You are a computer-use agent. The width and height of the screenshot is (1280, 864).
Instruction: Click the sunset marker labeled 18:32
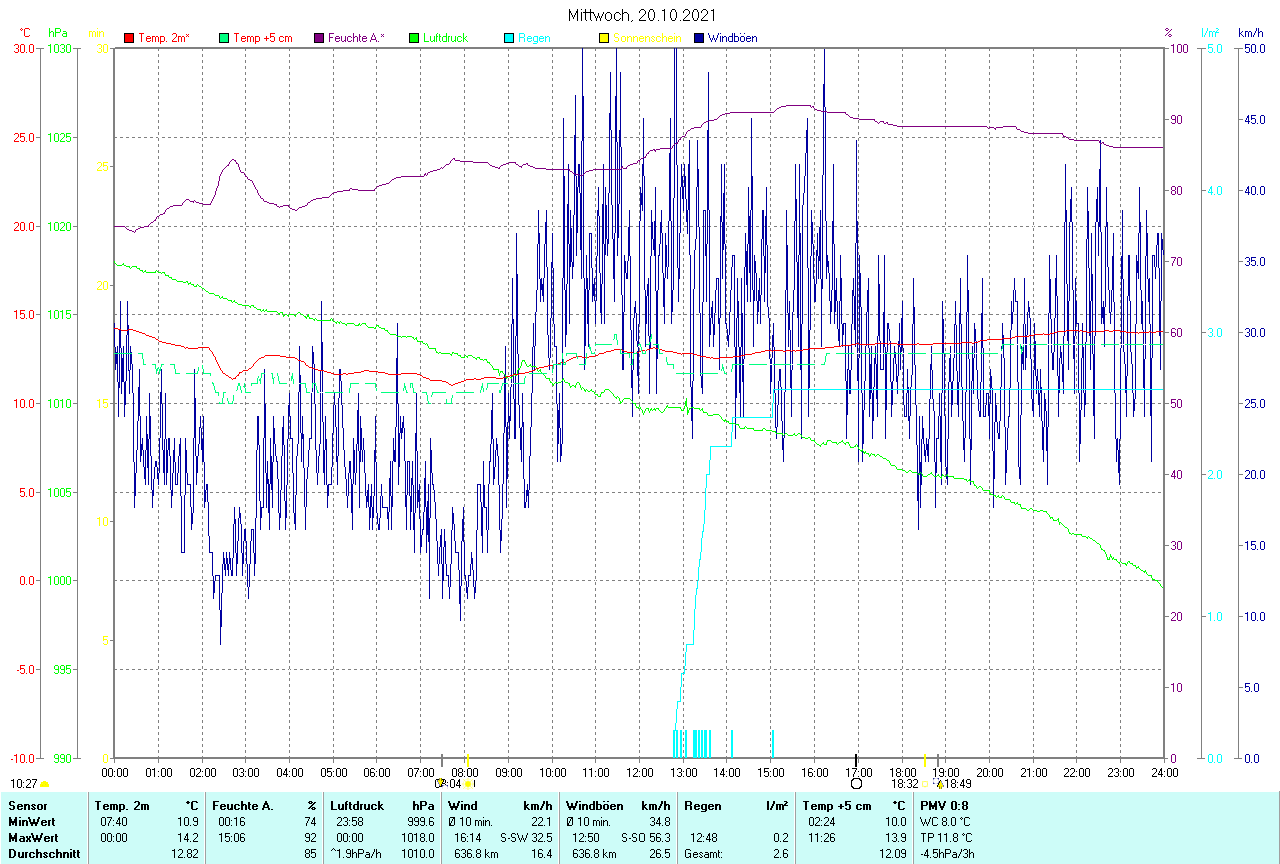click(925, 784)
